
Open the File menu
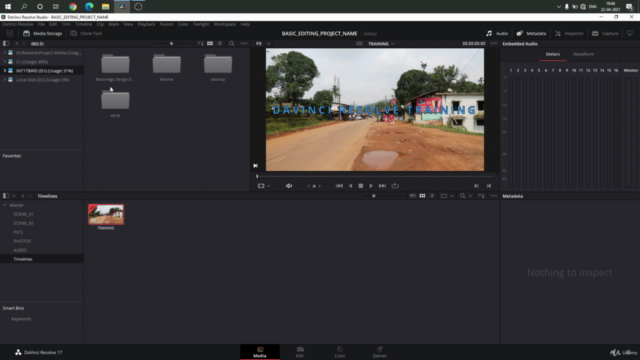41,24
